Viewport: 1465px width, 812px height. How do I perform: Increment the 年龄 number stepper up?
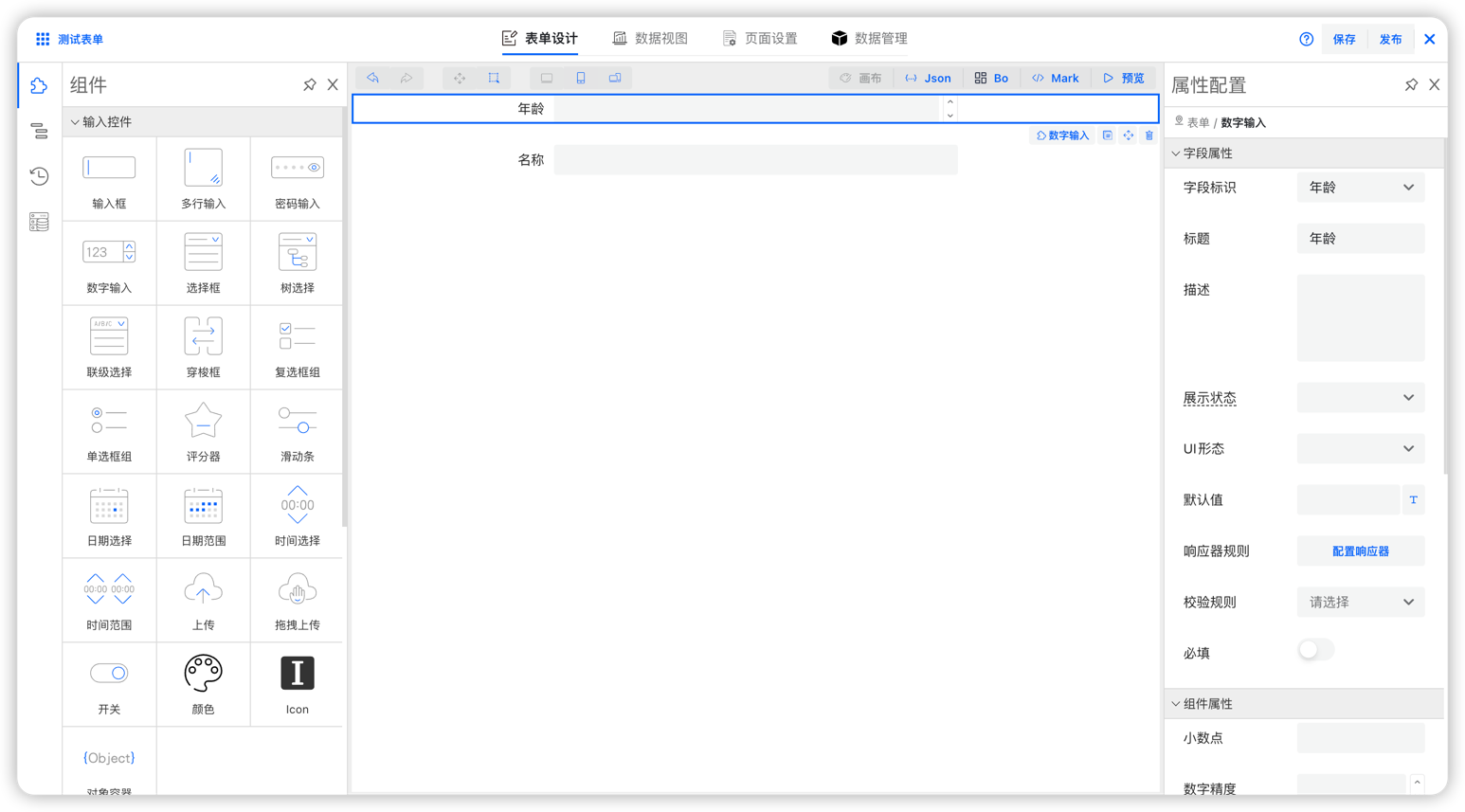[950, 102]
